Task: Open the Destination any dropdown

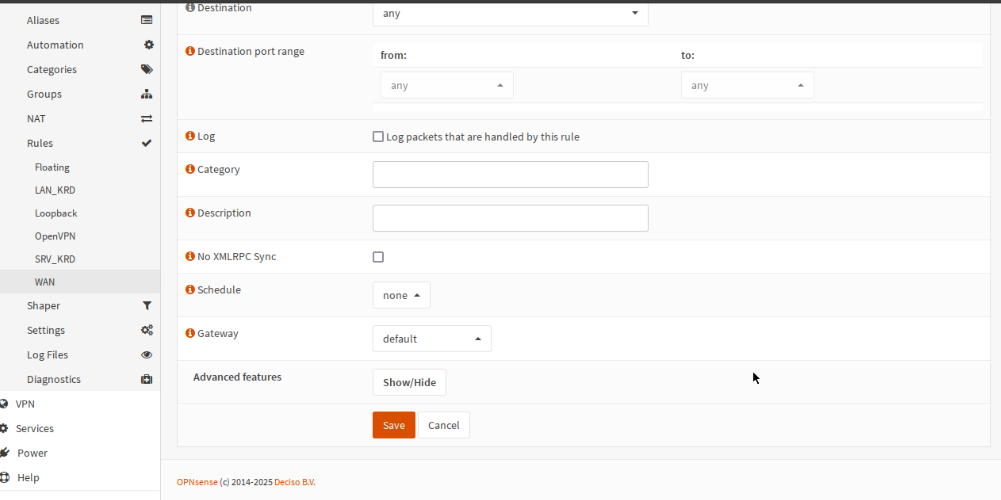Action: [510, 14]
